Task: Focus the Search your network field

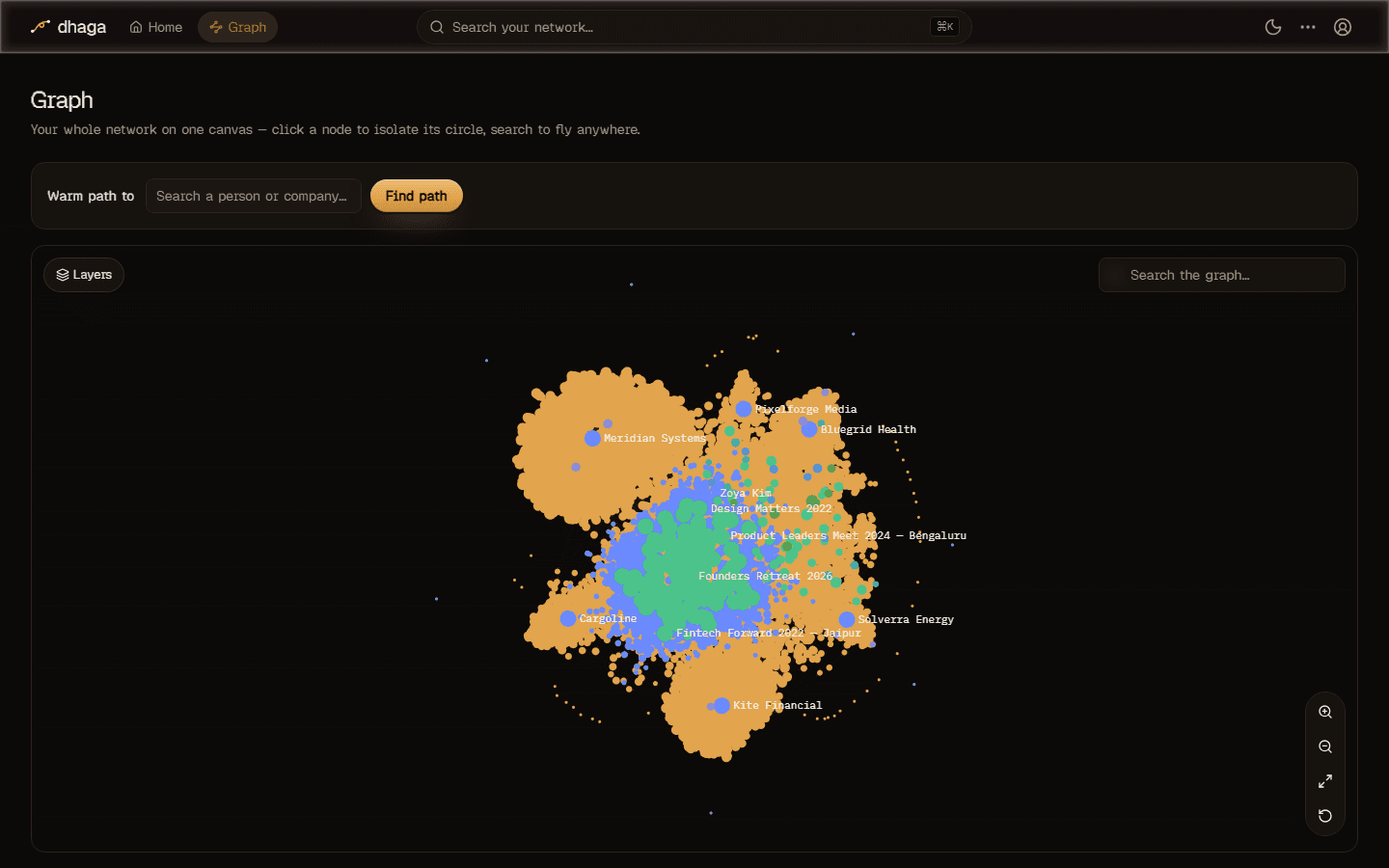Action: point(694,27)
